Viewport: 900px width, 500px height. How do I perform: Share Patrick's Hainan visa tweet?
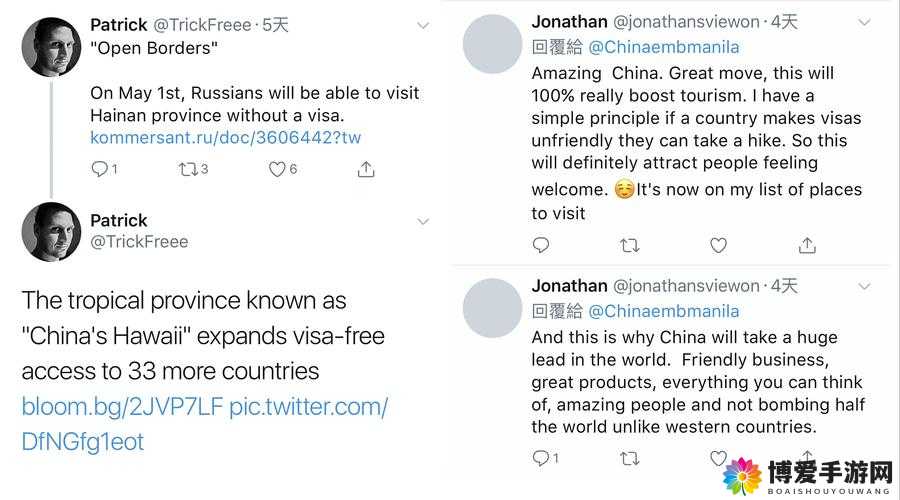[x=366, y=169]
